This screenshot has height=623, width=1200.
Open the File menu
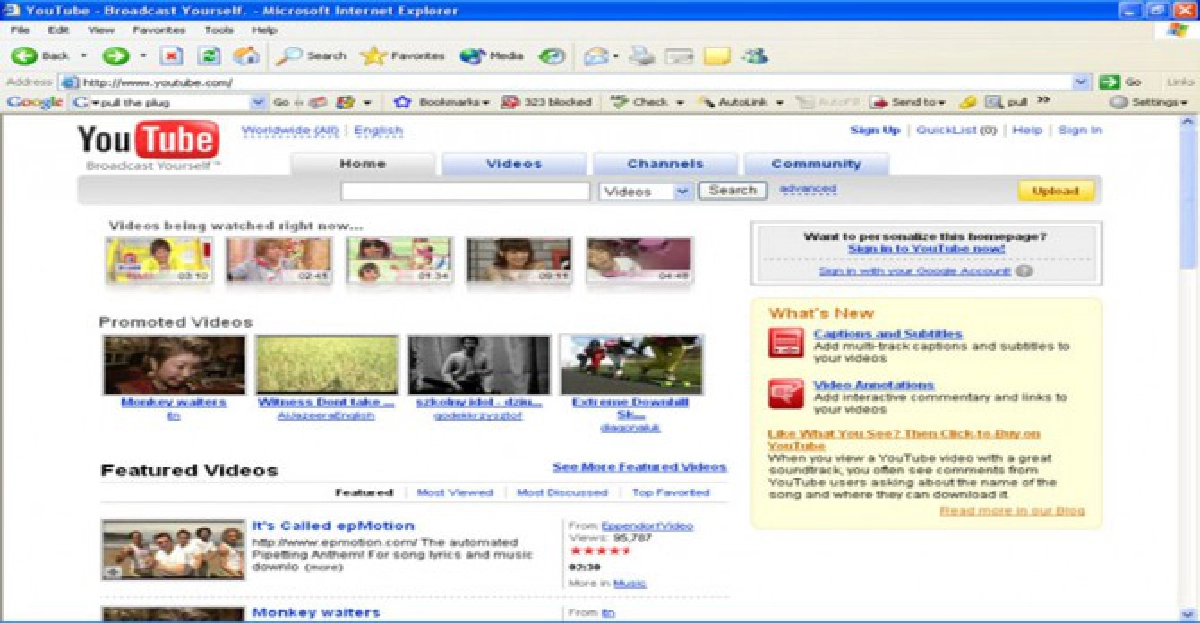[x=20, y=30]
